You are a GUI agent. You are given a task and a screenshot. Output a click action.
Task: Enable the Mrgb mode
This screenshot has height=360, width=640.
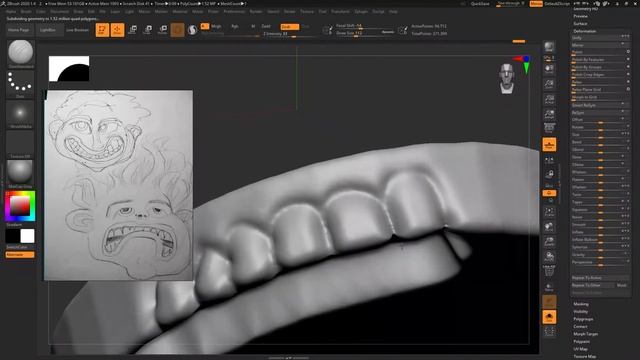216,26
